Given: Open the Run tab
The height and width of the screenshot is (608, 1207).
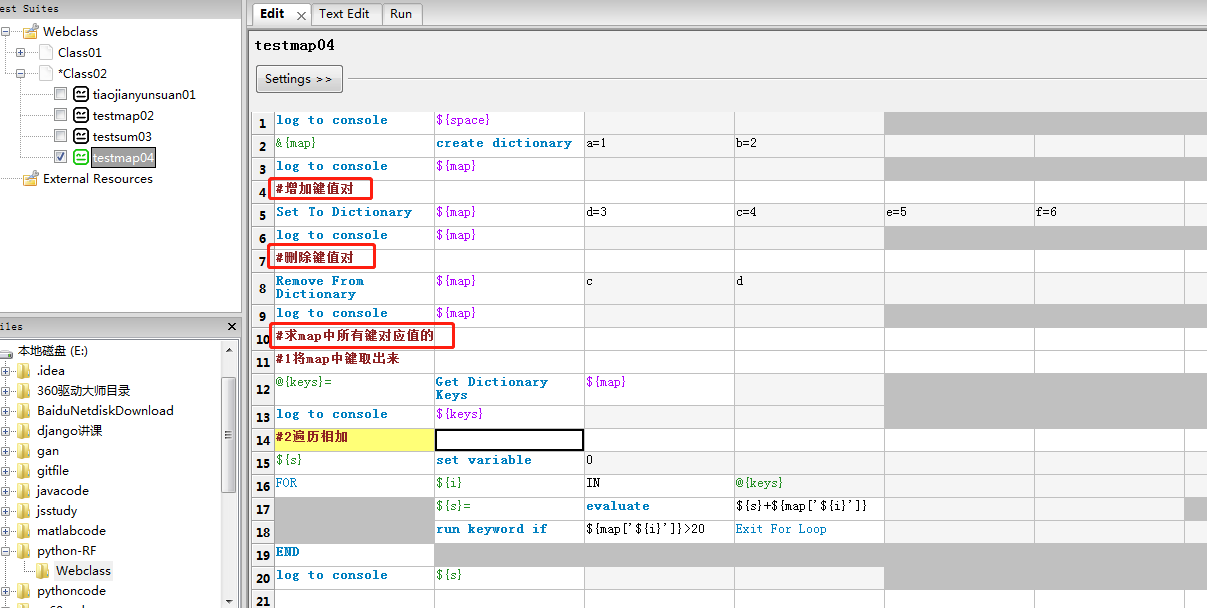Looking at the screenshot, I should tap(401, 14).
